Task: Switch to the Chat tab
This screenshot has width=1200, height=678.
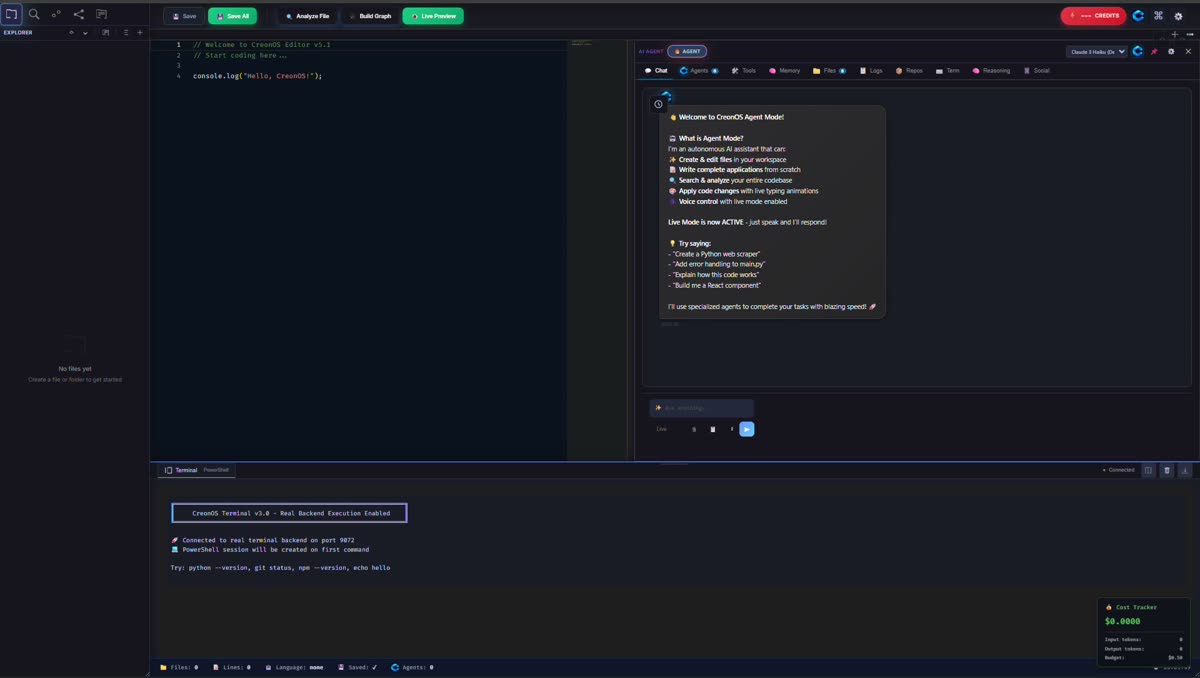Action: (x=656, y=71)
